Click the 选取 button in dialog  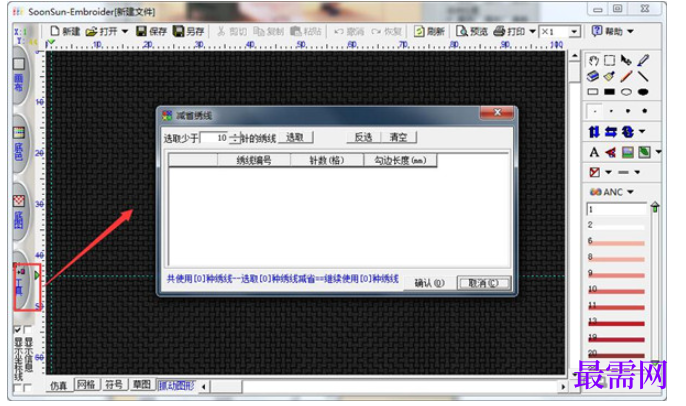[x=295, y=137]
